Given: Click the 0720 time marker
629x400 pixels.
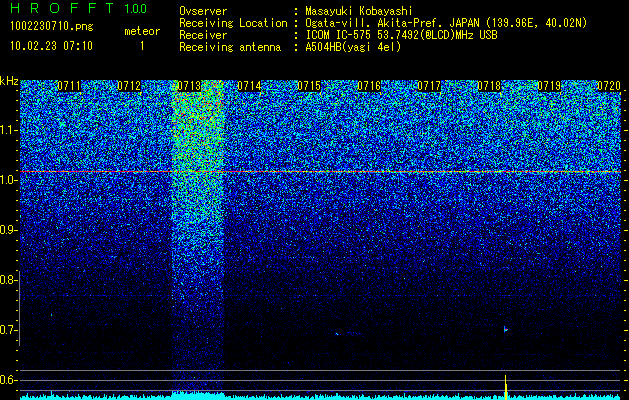Looking at the screenshot, I should [609, 86].
